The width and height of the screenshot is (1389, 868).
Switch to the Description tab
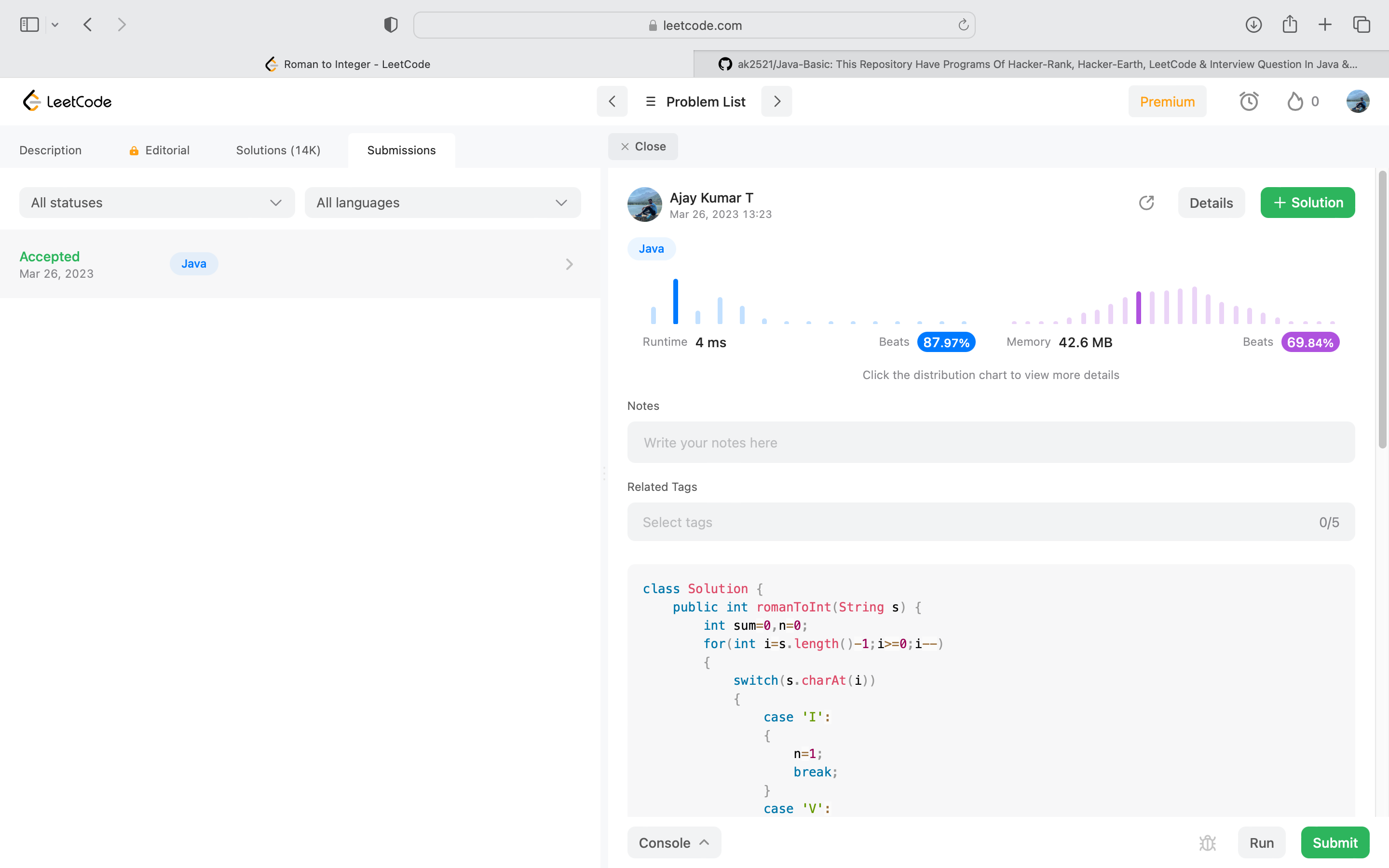pos(51,150)
